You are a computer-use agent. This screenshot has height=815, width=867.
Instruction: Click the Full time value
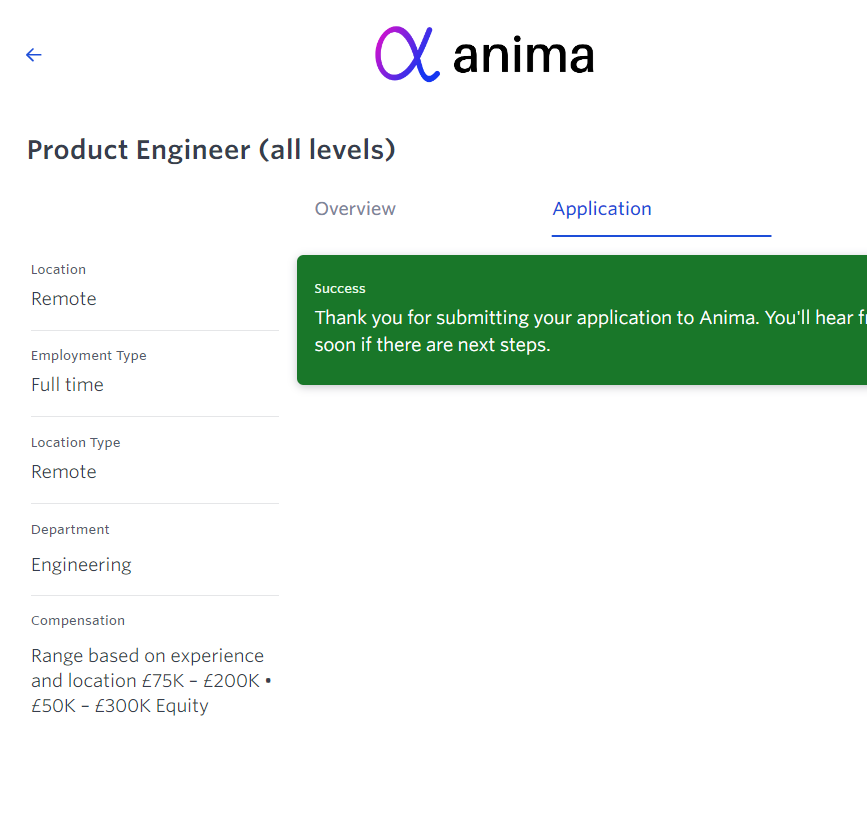click(67, 385)
